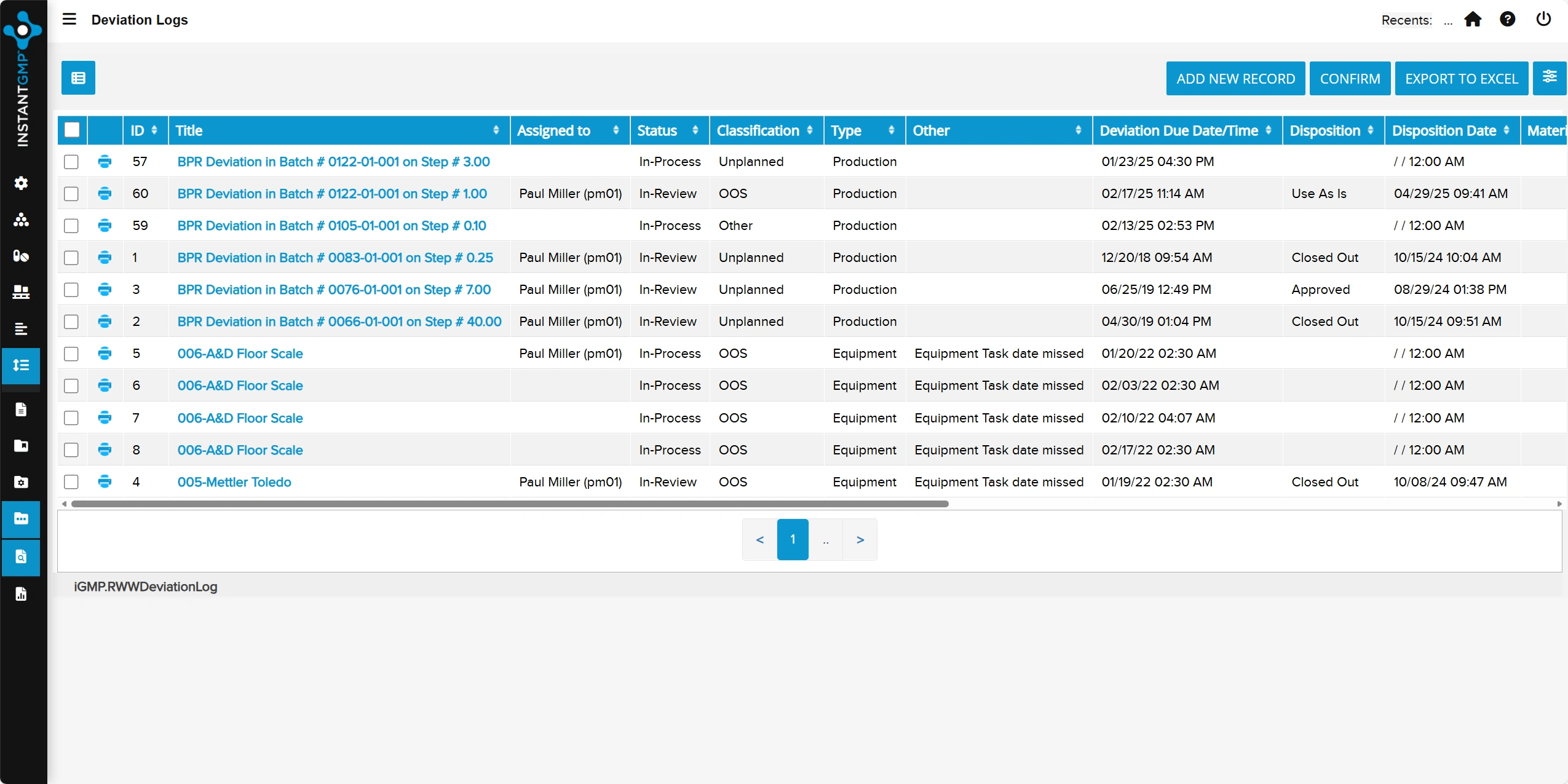This screenshot has width=1568, height=784.
Task: Go to next page using right arrow
Action: point(859,539)
